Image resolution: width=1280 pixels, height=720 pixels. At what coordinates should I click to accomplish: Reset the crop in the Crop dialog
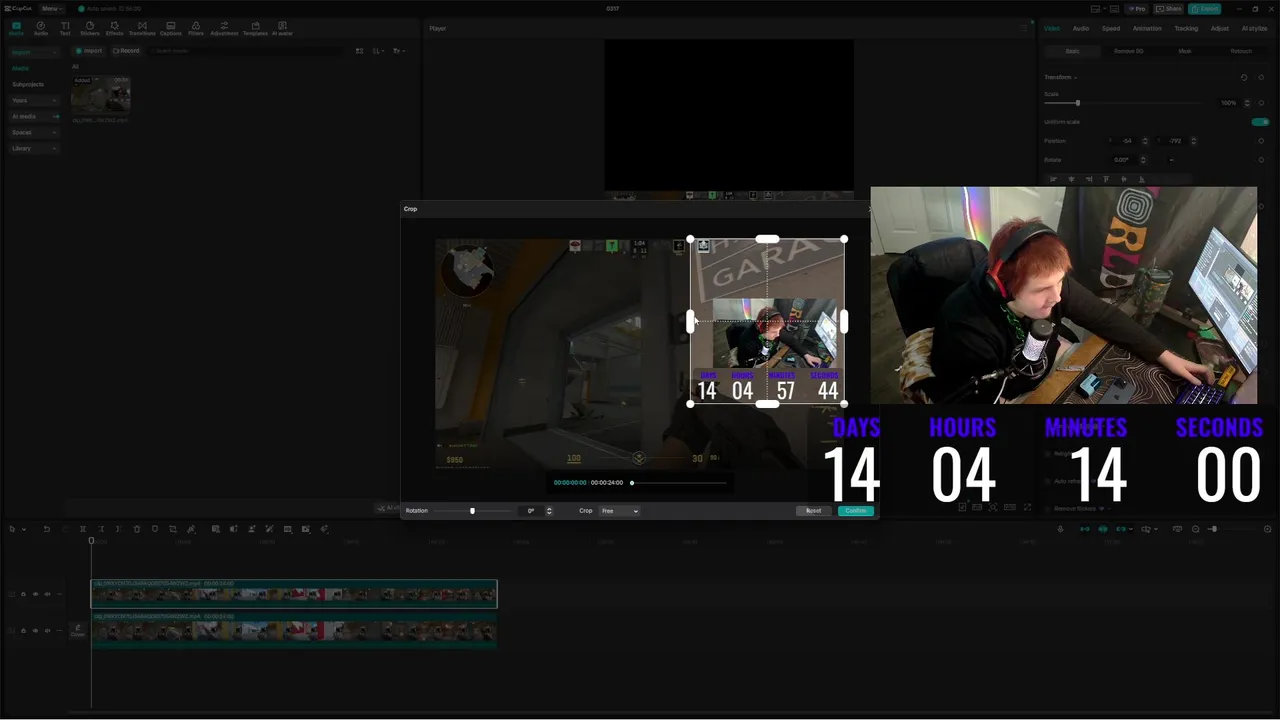click(x=814, y=511)
